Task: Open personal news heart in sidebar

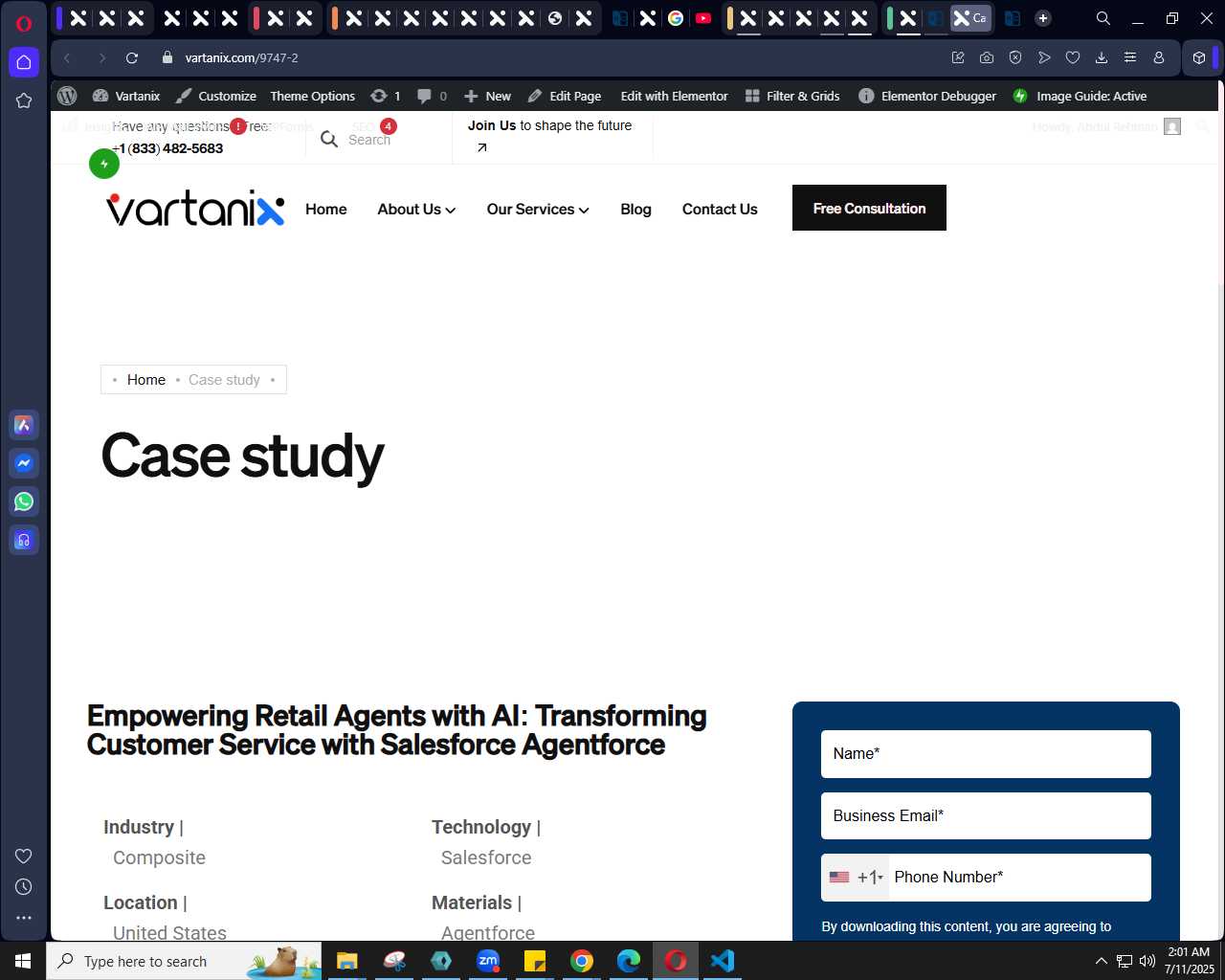Action: tap(24, 856)
